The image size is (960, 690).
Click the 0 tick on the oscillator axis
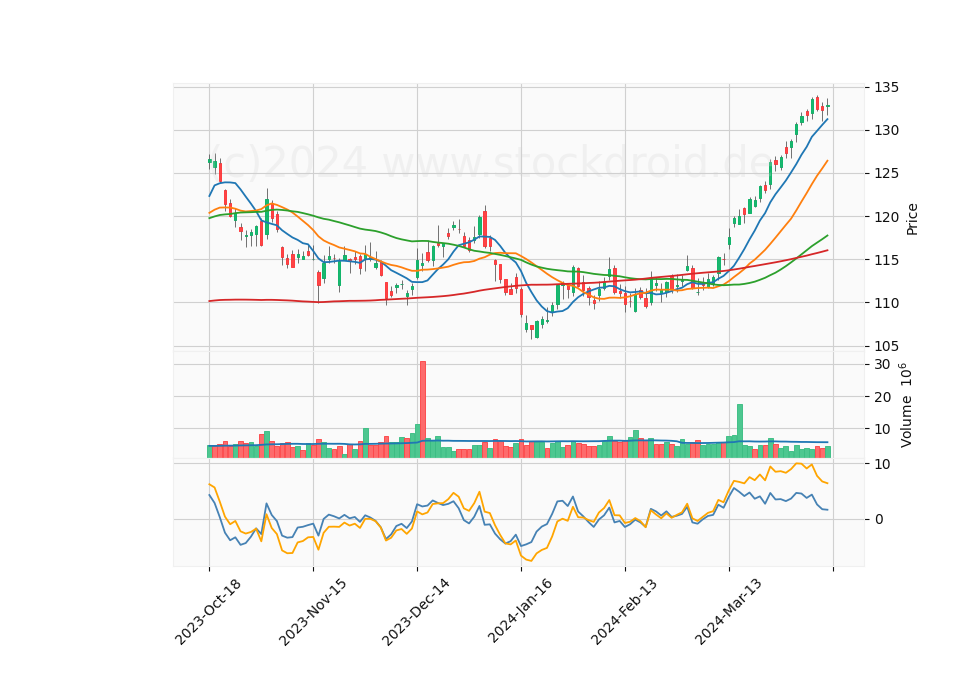879,519
